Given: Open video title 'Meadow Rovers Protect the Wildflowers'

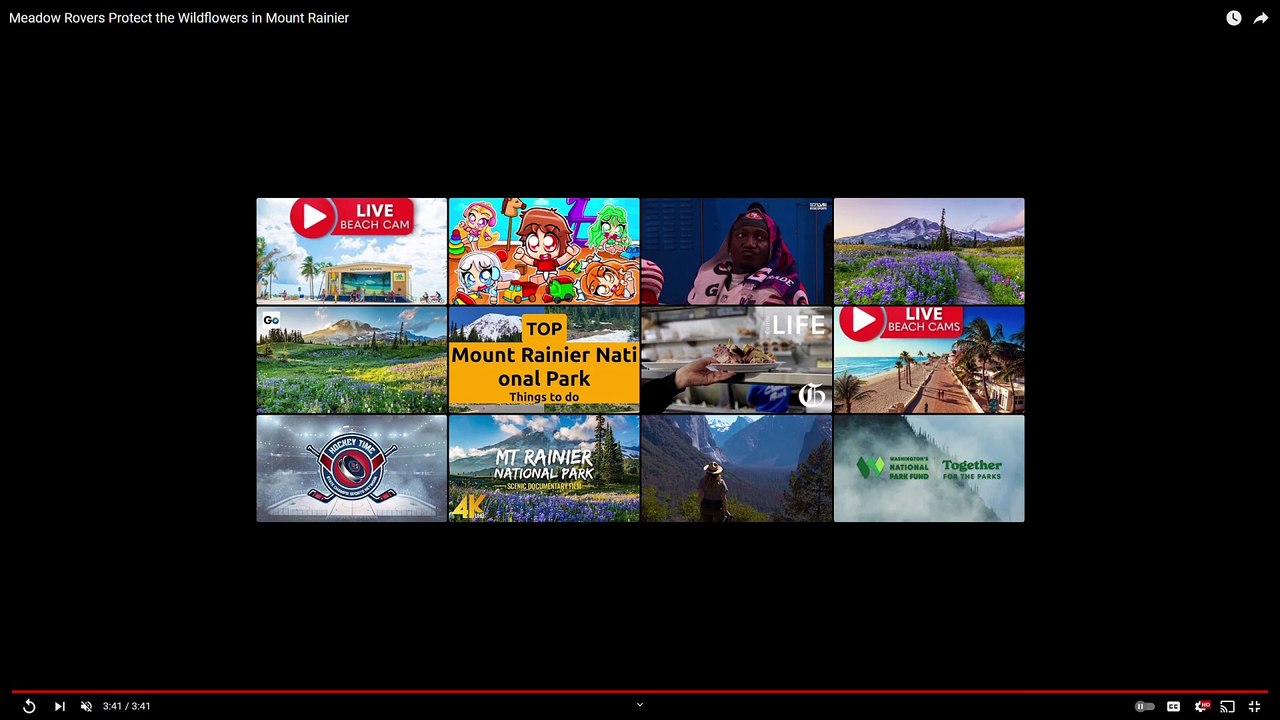Looking at the screenshot, I should click(x=179, y=18).
